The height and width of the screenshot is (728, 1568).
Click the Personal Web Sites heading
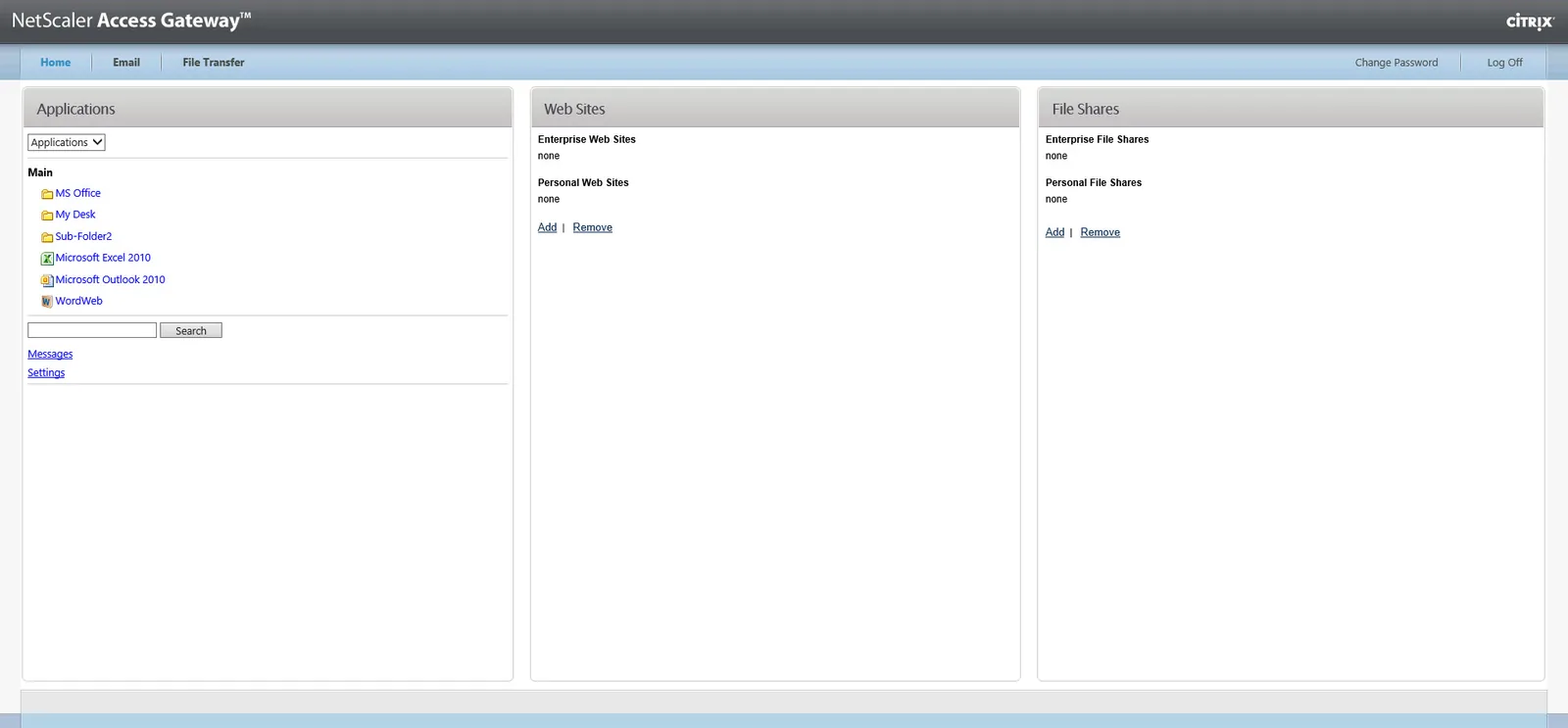click(x=583, y=182)
